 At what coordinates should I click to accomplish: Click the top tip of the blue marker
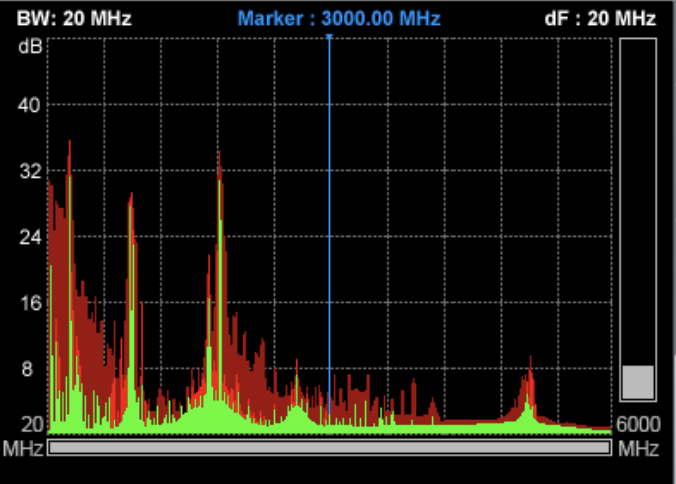tap(330, 36)
